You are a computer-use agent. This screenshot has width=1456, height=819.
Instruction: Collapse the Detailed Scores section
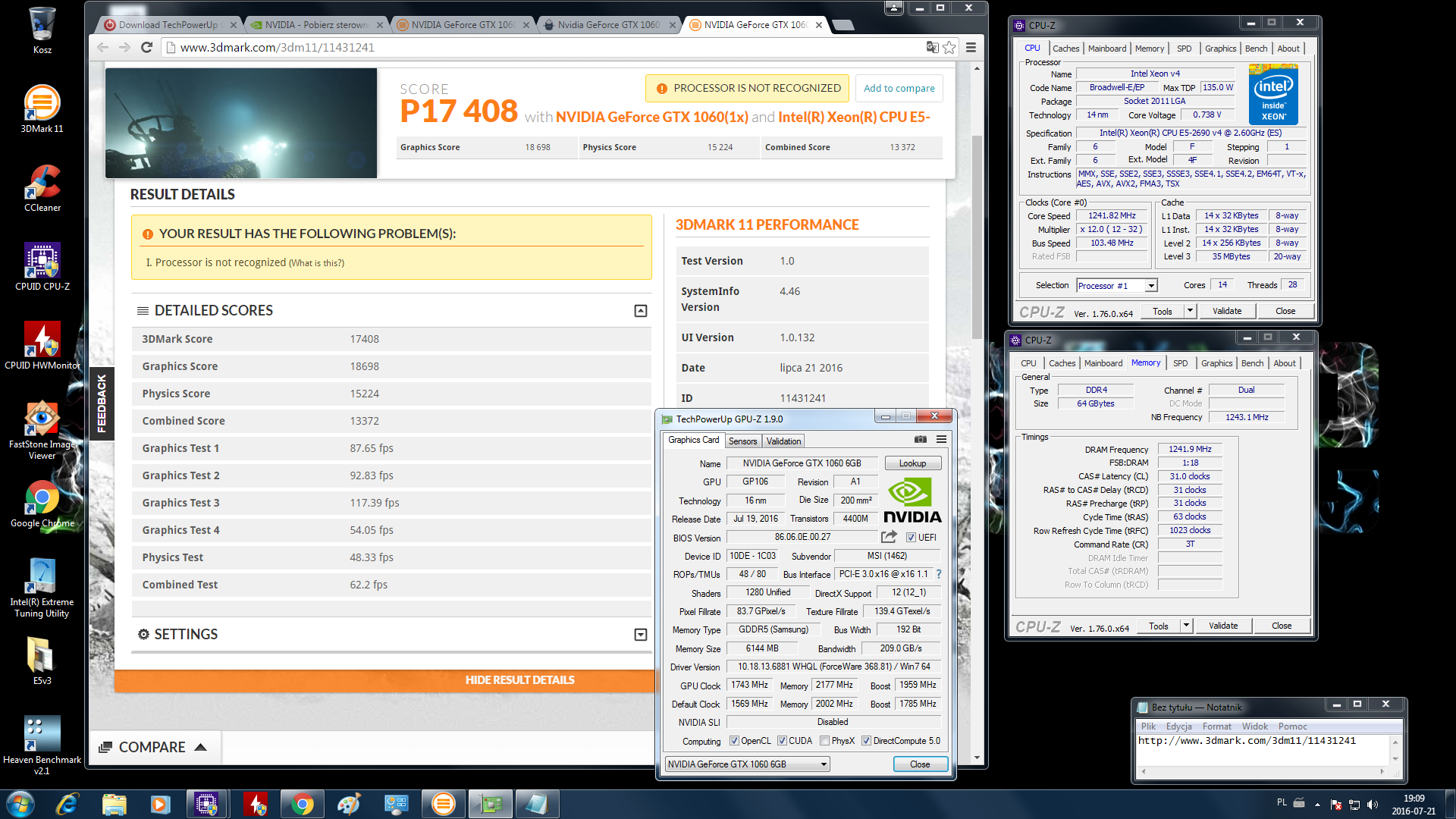(x=641, y=311)
